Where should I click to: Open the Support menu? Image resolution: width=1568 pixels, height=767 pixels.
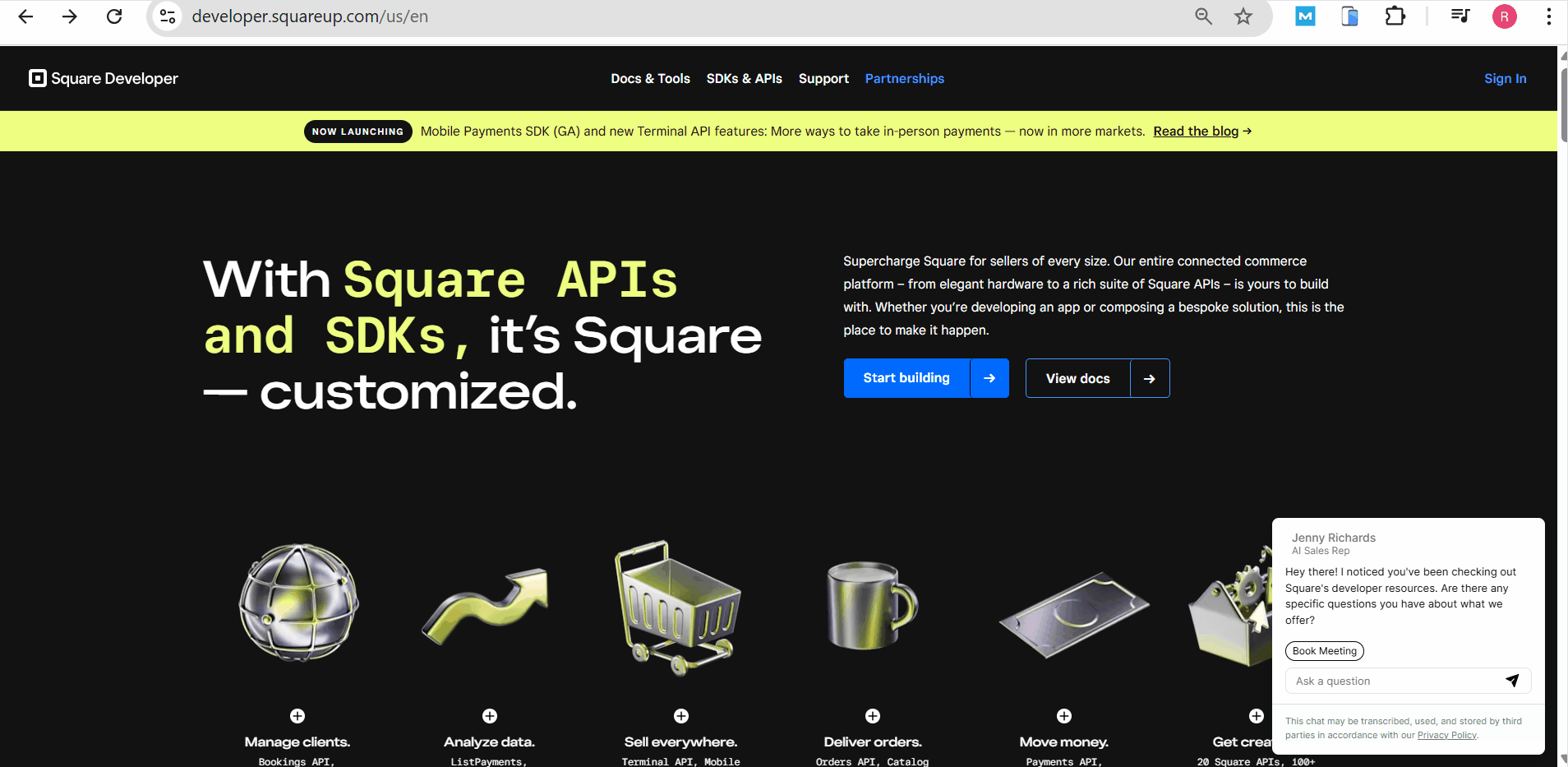click(823, 79)
